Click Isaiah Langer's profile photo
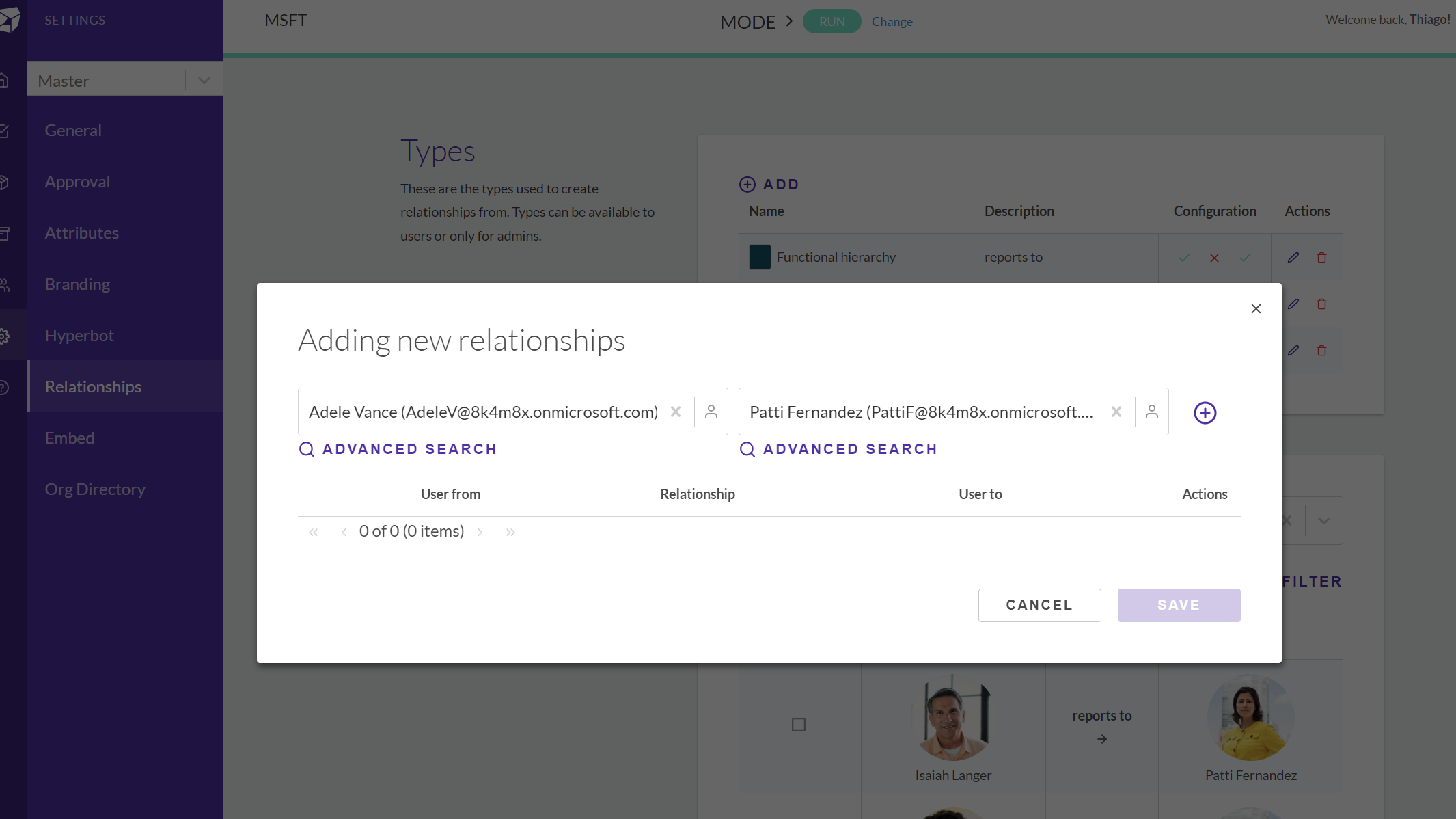Image resolution: width=1456 pixels, height=819 pixels. tap(953, 718)
